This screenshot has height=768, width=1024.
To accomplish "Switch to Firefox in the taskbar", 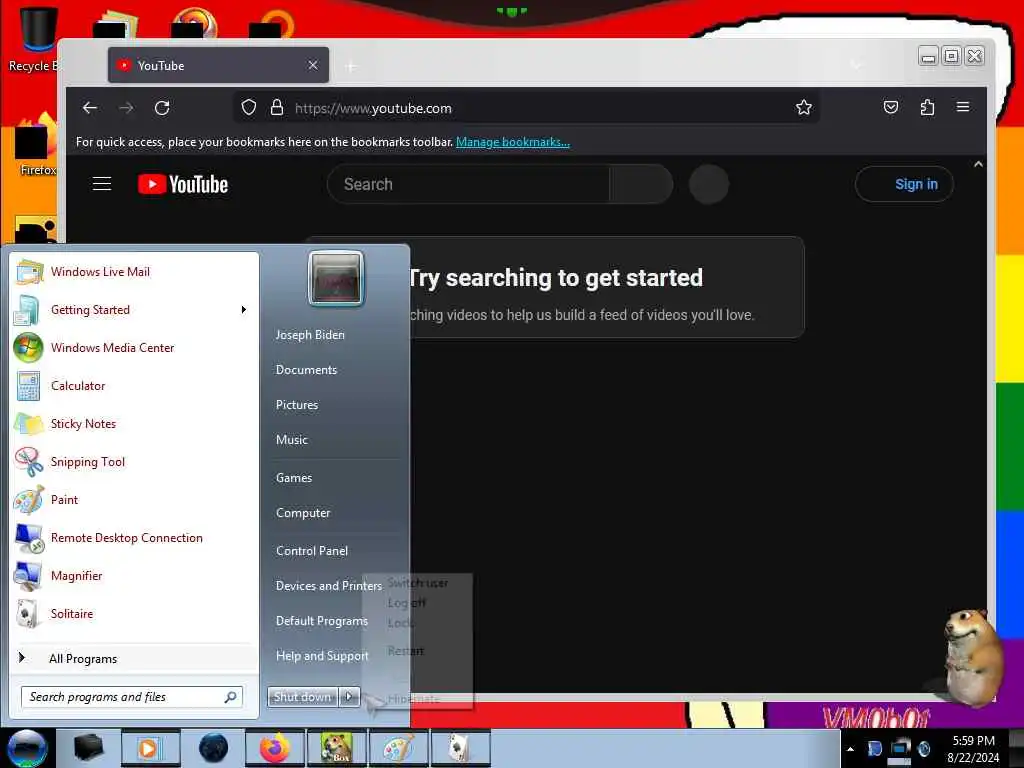I will pos(274,748).
